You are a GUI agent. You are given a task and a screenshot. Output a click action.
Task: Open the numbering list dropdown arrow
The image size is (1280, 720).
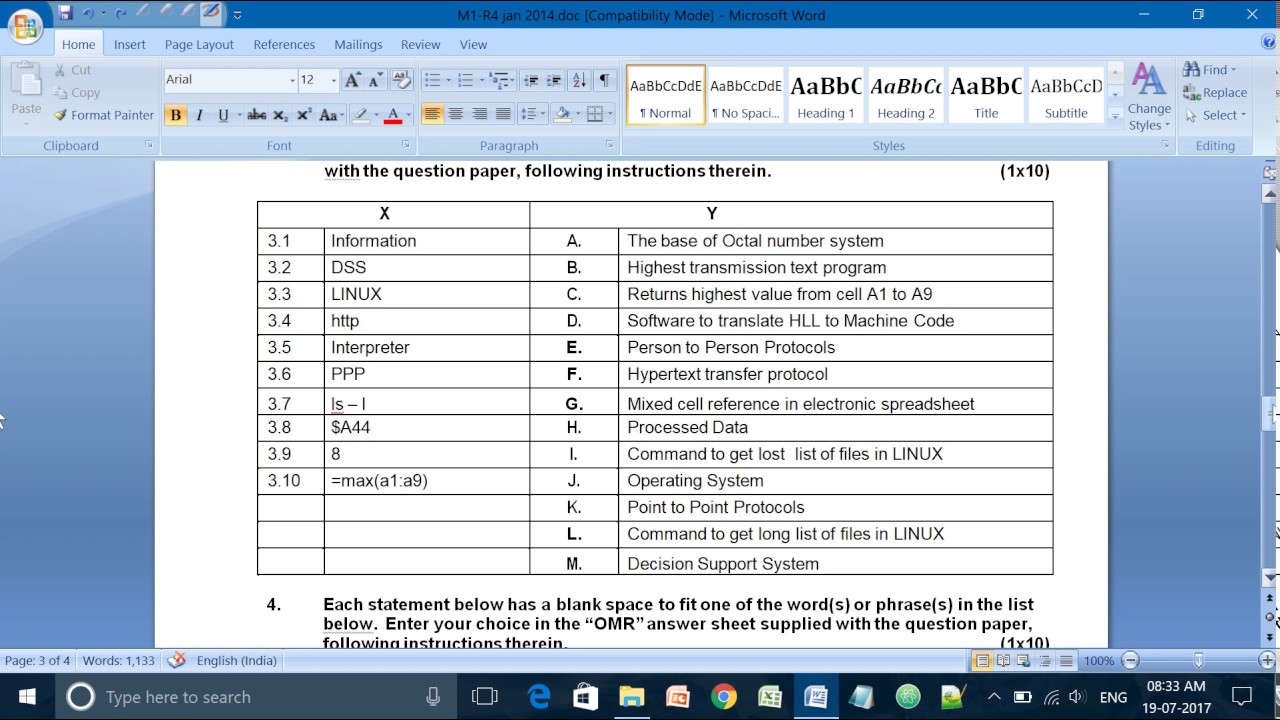[x=481, y=80]
